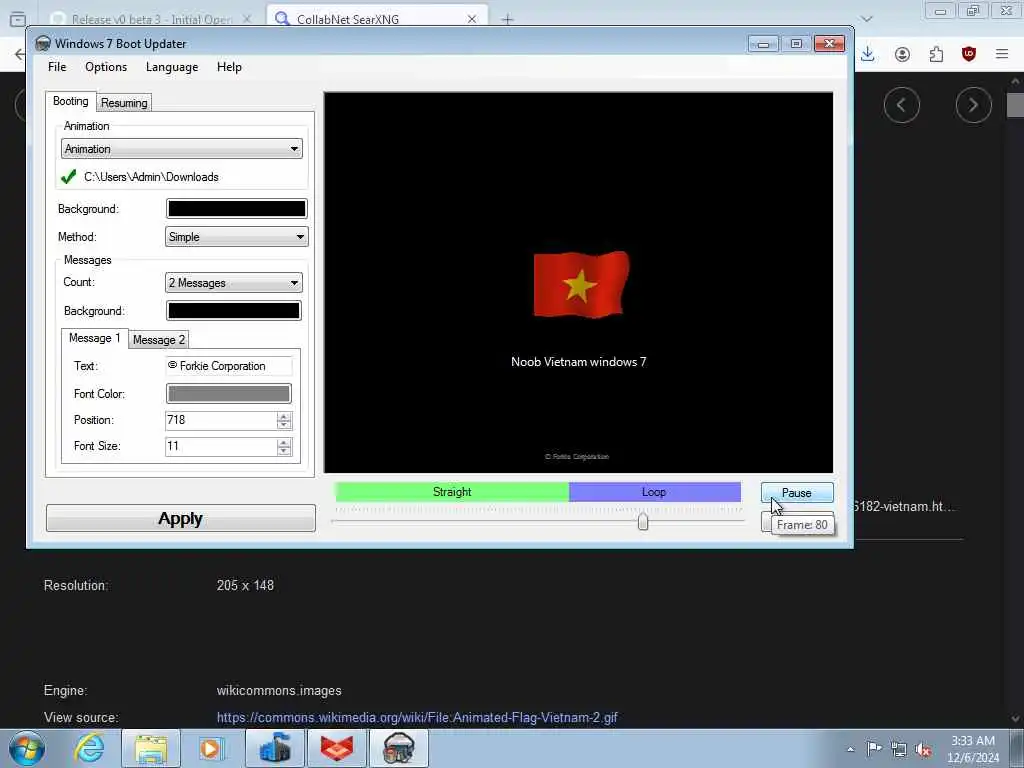Click the taskbar clock showing 3:33 AM
The image size is (1024, 768).
coord(973,749)
